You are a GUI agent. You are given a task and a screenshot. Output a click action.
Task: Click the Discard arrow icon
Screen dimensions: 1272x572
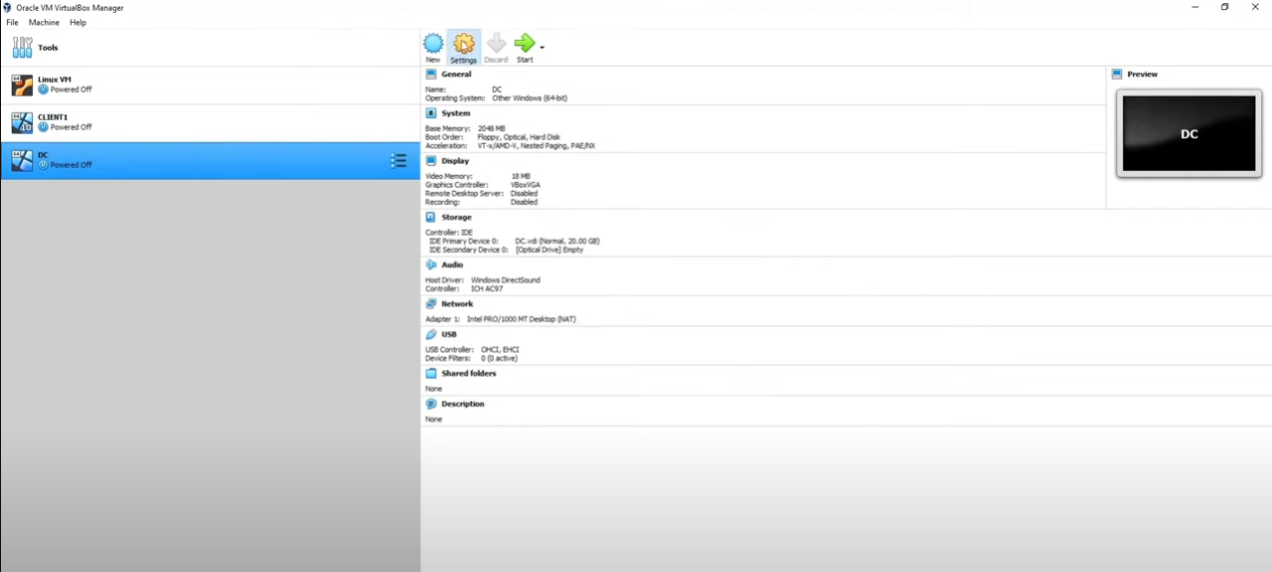coord(496,43)
